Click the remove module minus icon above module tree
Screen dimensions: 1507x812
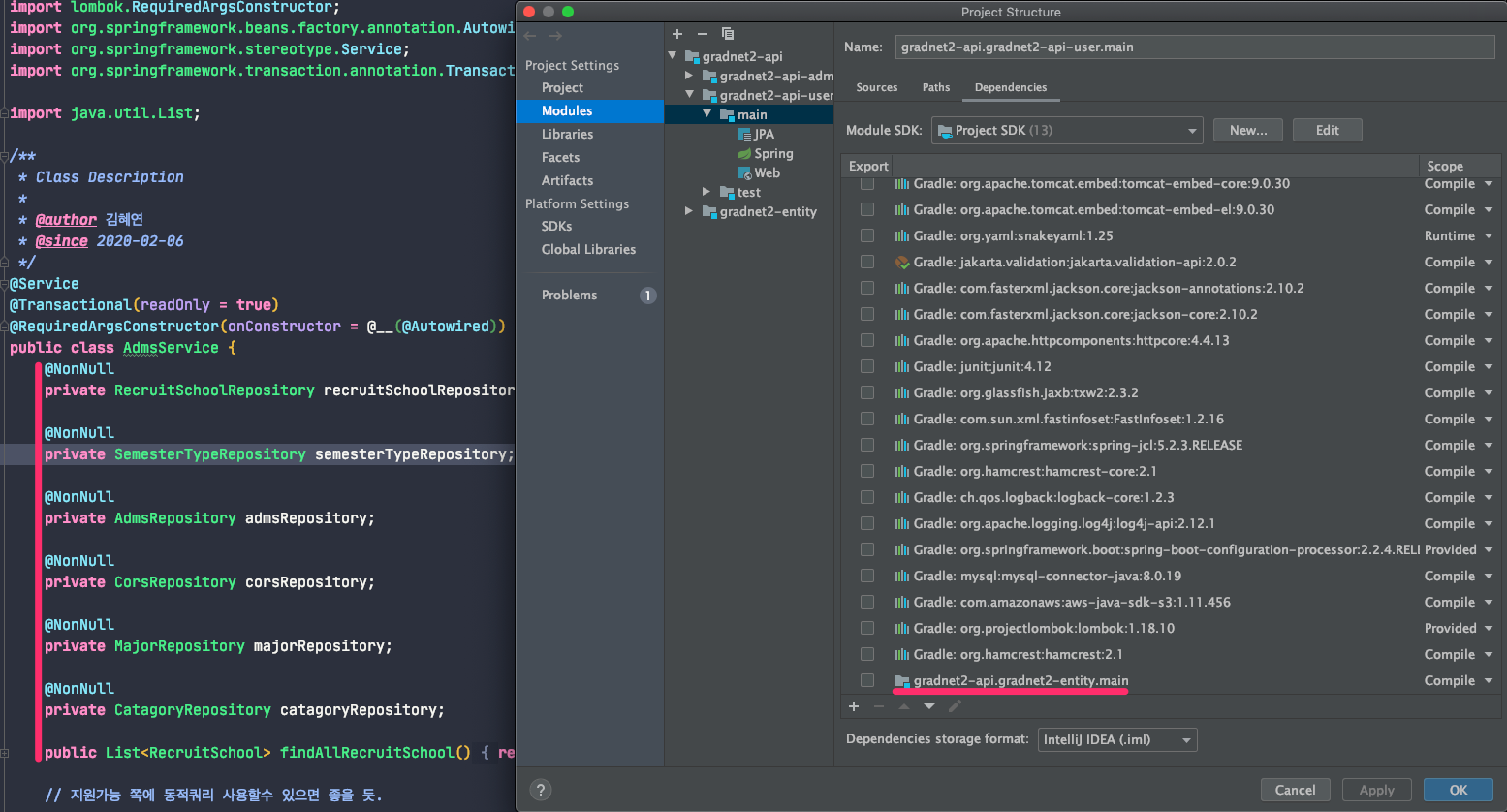(703, 34)
